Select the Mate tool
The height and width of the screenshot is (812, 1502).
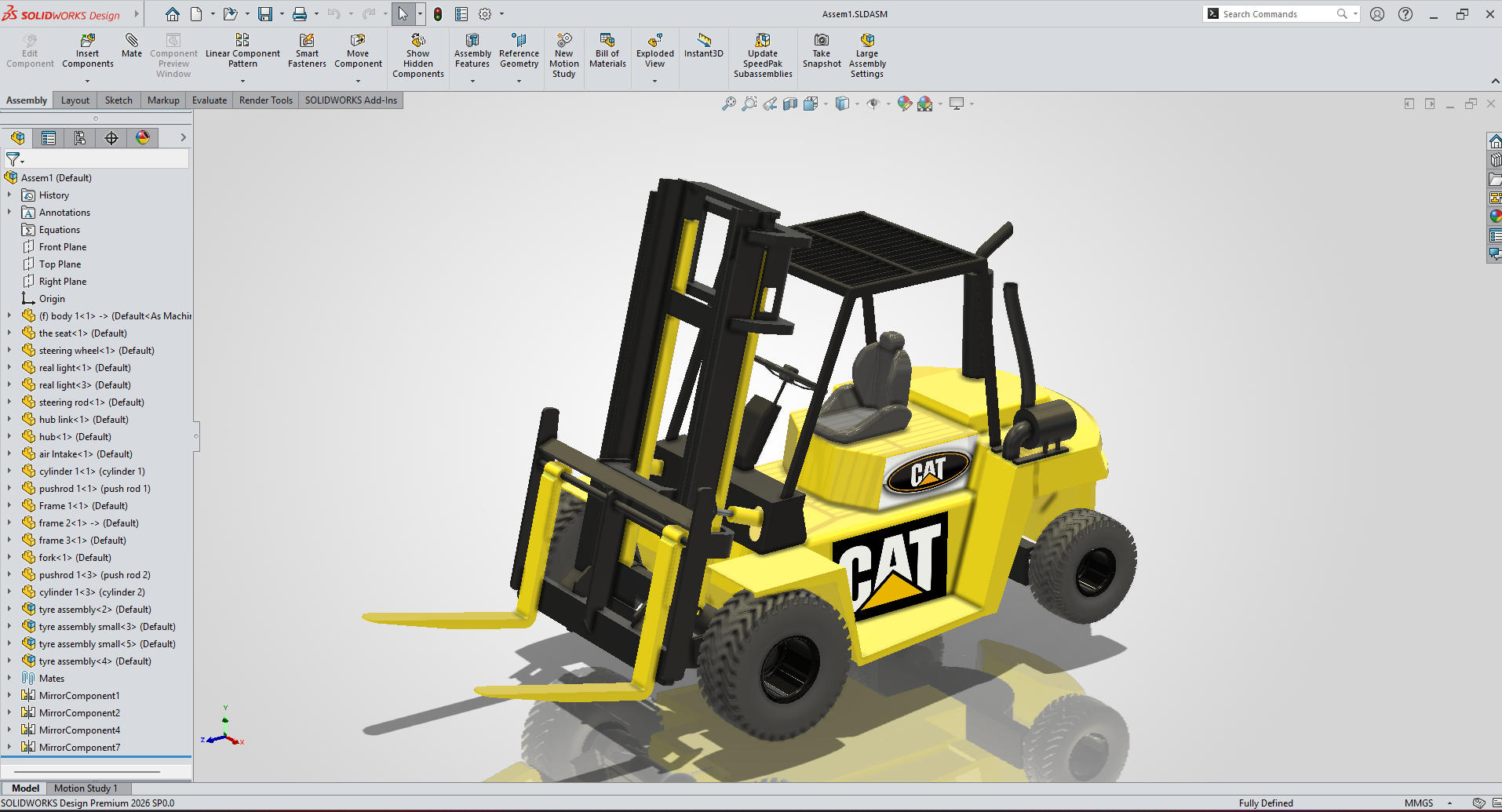tap(132, 46)
